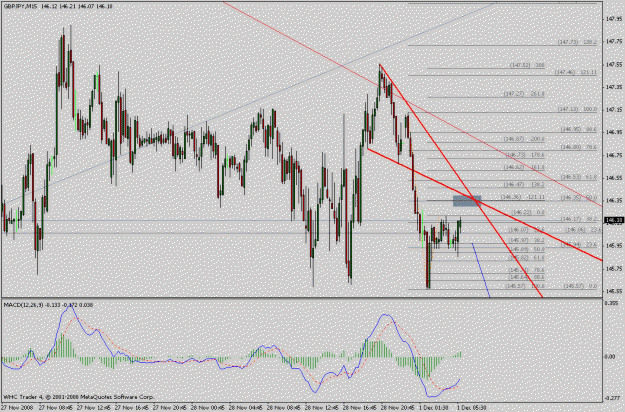Click the 28 Nov 16:45 time label
This screenshot has width=625, height=412.
tap(359, 408)
